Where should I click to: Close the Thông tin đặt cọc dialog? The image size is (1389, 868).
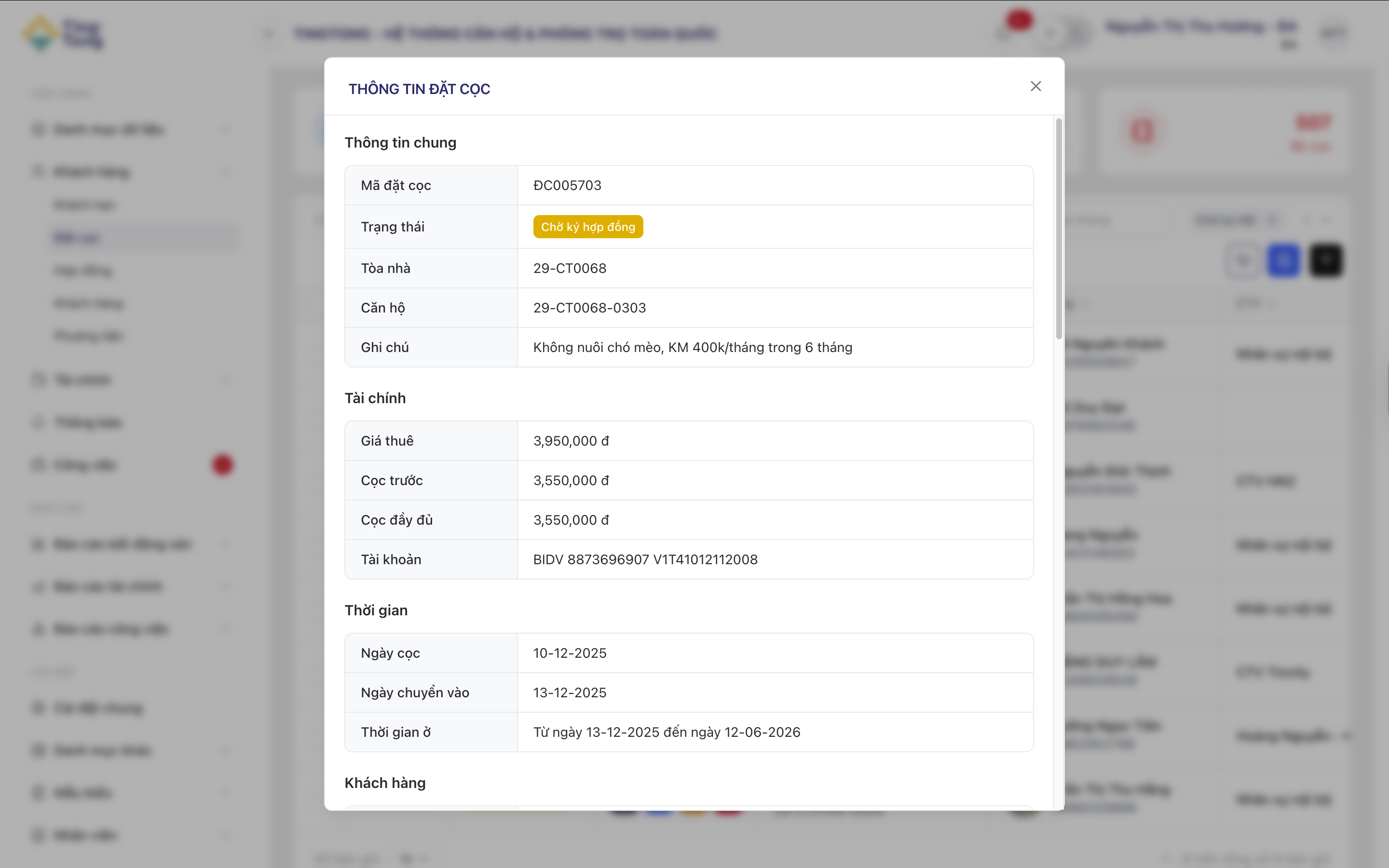pos(1035,86)
